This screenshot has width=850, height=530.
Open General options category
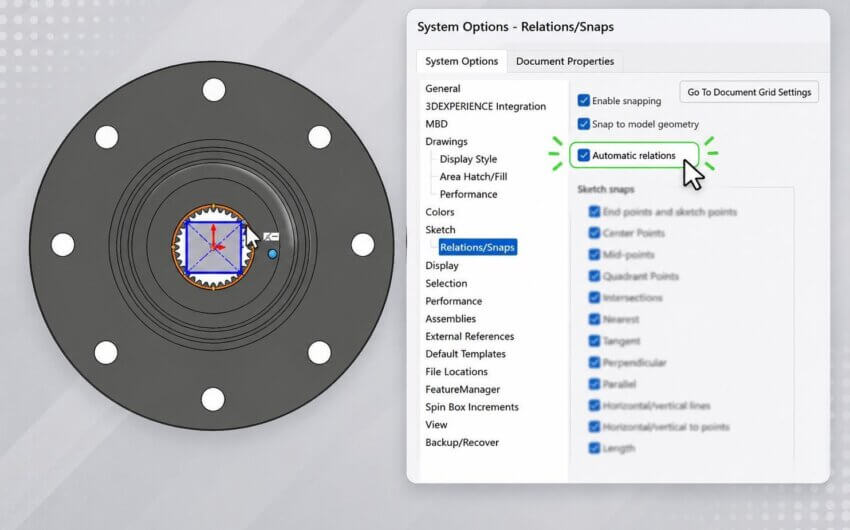click(443, 88)
